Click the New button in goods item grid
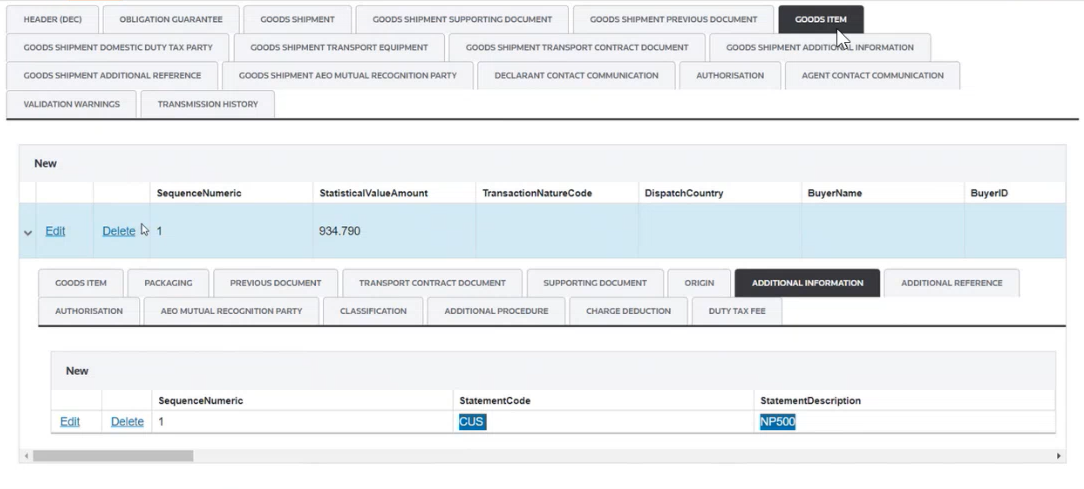Image resolution: width=1084 pixels, height=489 pixels. 46,163
